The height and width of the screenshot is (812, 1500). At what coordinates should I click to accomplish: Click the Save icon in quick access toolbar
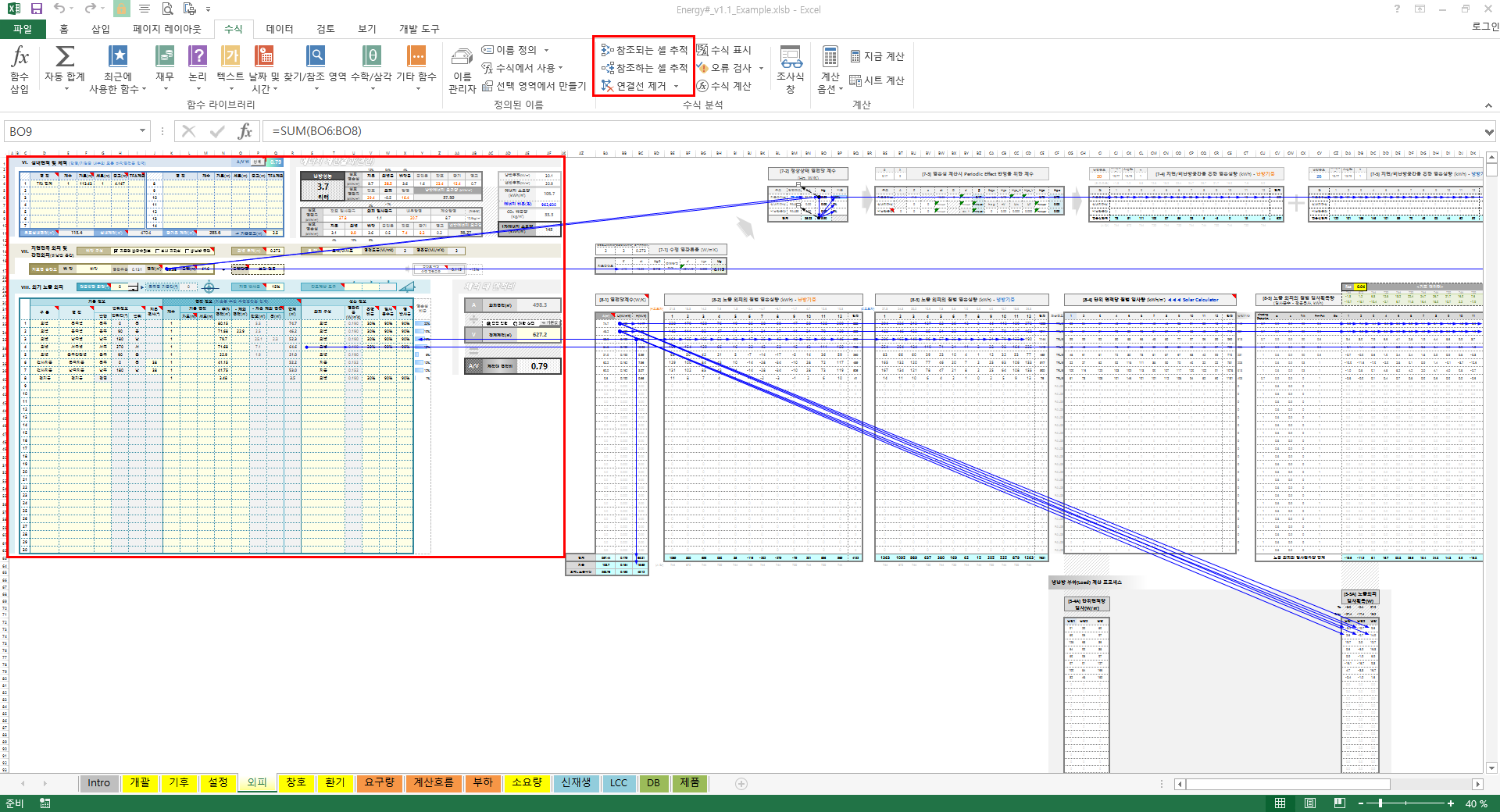pos(36,9)
